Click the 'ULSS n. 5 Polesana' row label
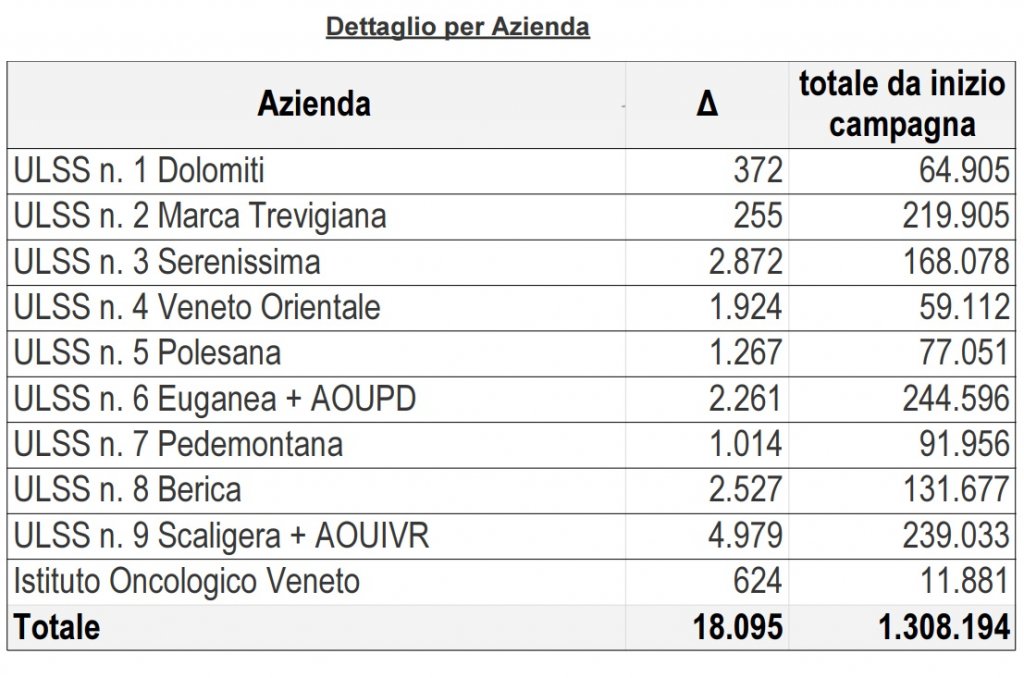Viewport: 1024px width, 678px height. 147,353
